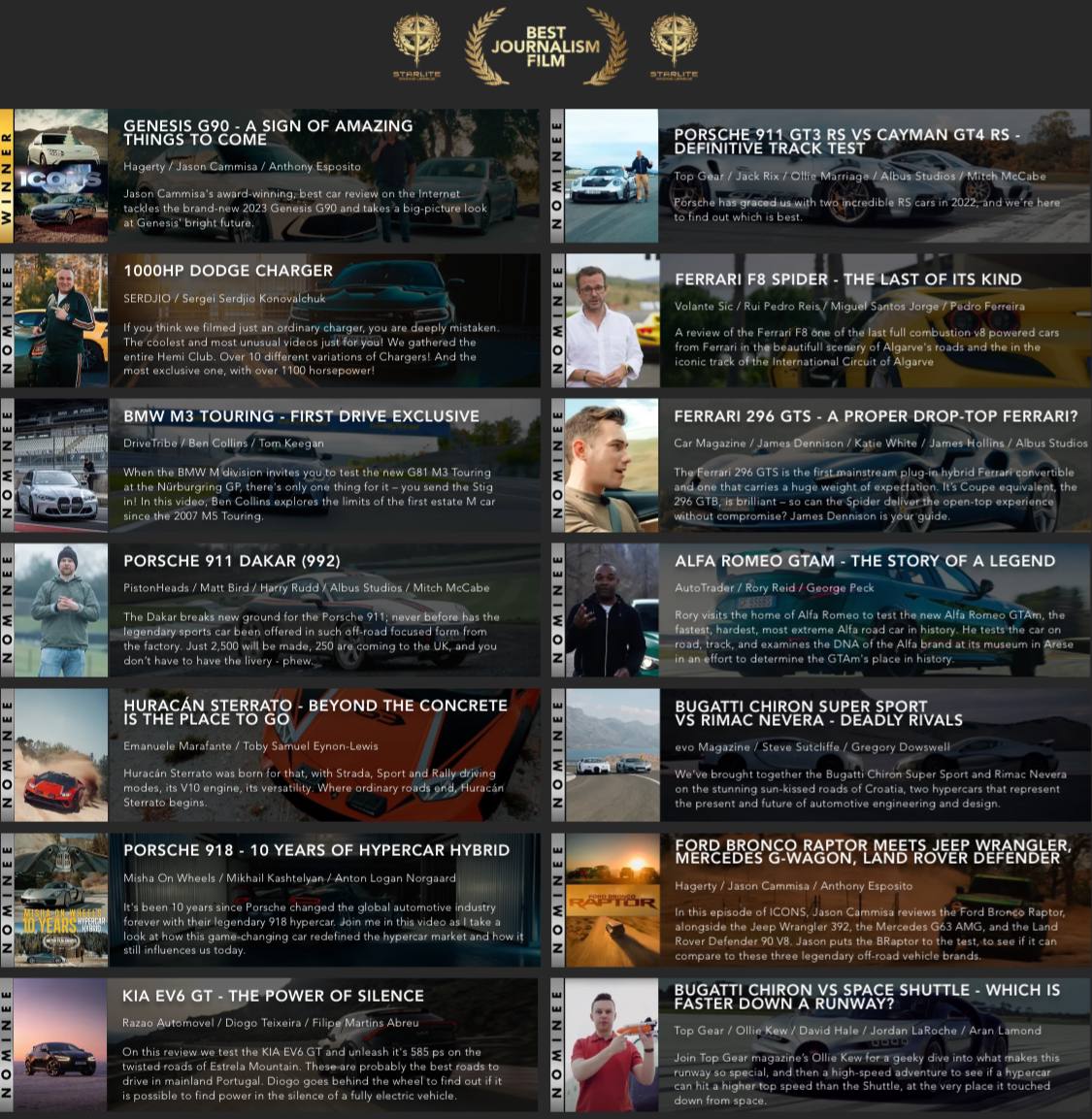The image size is (1092, 1119).
Task: Click the Dodge Charger description mentioning Hemi Club
Action: [x=312, y=349]
